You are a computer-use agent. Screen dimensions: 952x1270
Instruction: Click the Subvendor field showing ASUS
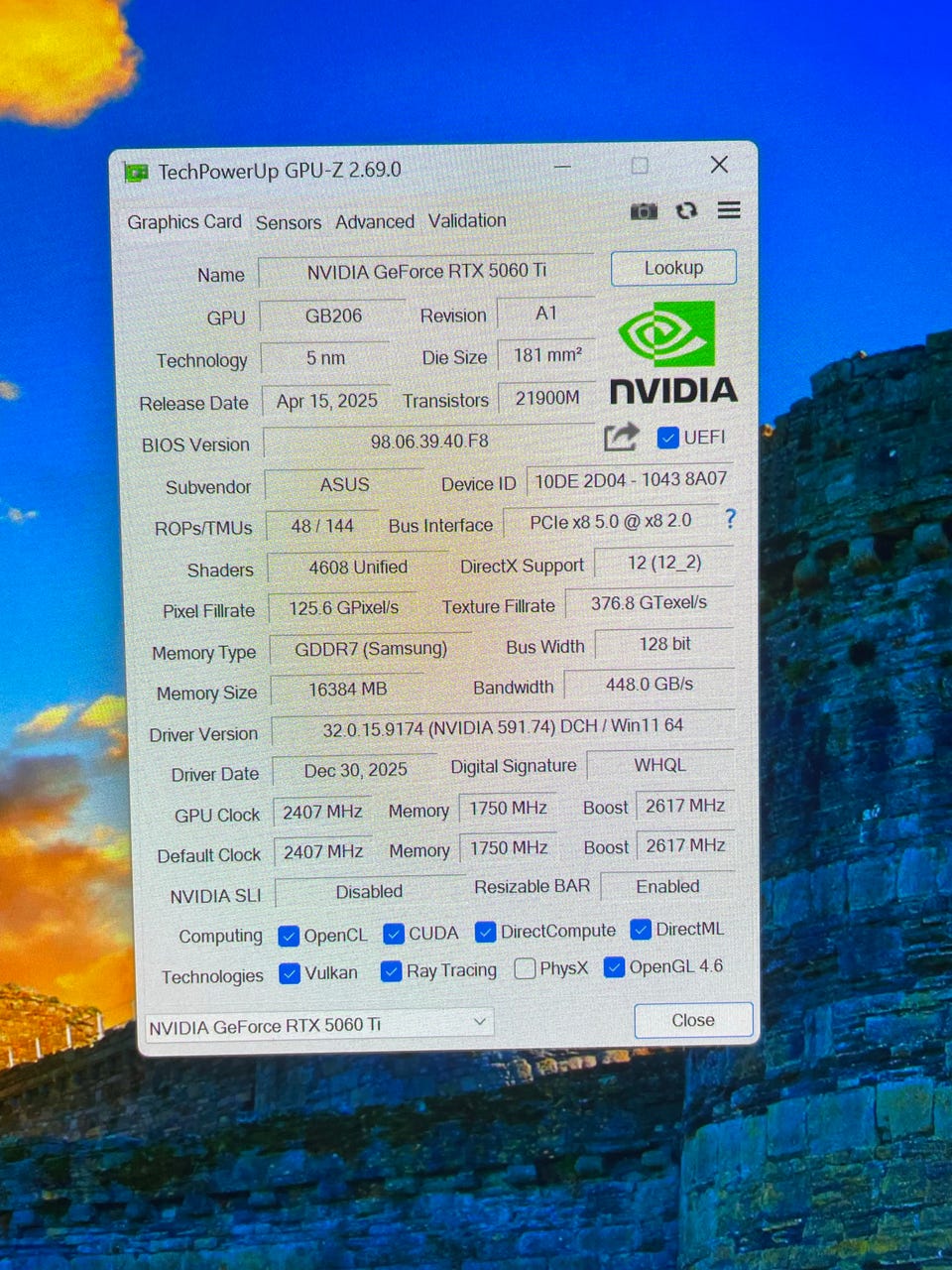(344, 485)
